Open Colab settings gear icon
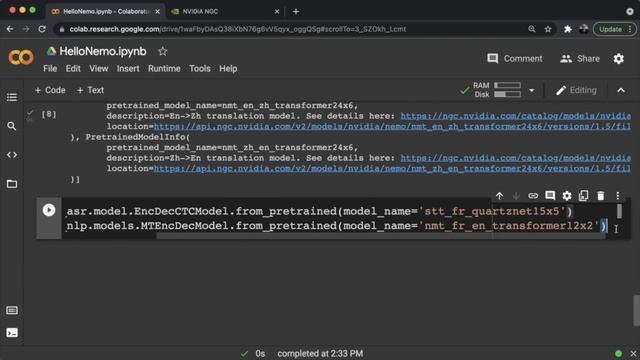The height and width of the screenshot is (360, 640). coord(619,59)
